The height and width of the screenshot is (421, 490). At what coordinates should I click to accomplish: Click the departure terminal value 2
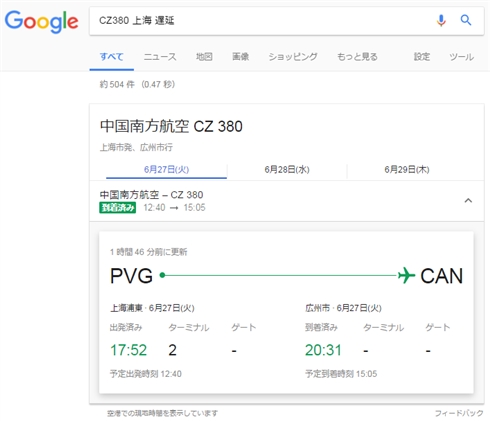172,350
